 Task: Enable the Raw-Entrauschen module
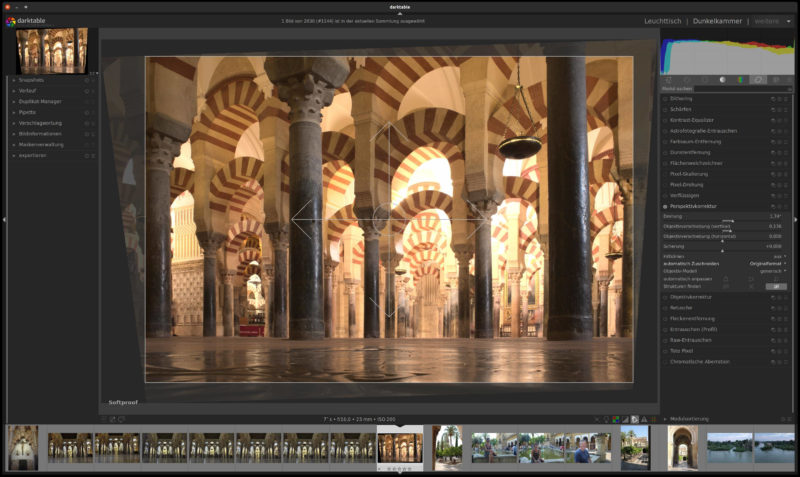[665, 340]
